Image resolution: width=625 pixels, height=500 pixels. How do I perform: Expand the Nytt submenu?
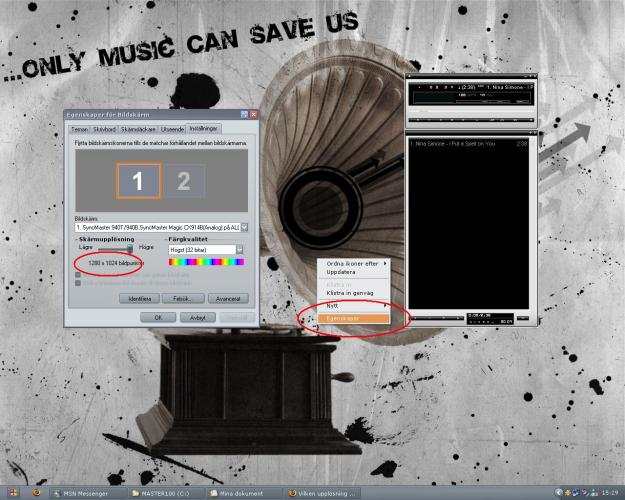(x=354, y=306)
